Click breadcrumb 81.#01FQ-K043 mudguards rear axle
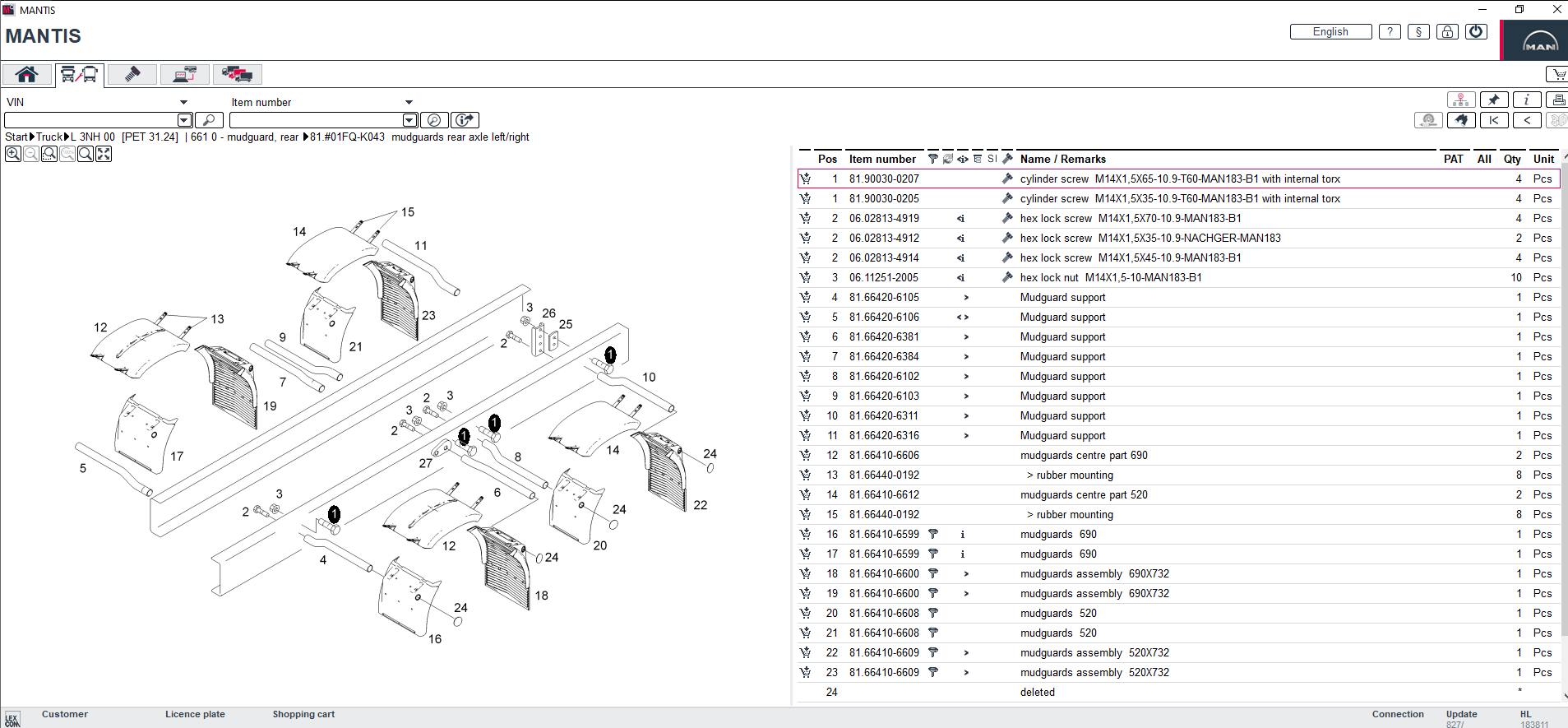Image resolution: width=1568 pixels, height=728 pixels. (x=419, y=137)
